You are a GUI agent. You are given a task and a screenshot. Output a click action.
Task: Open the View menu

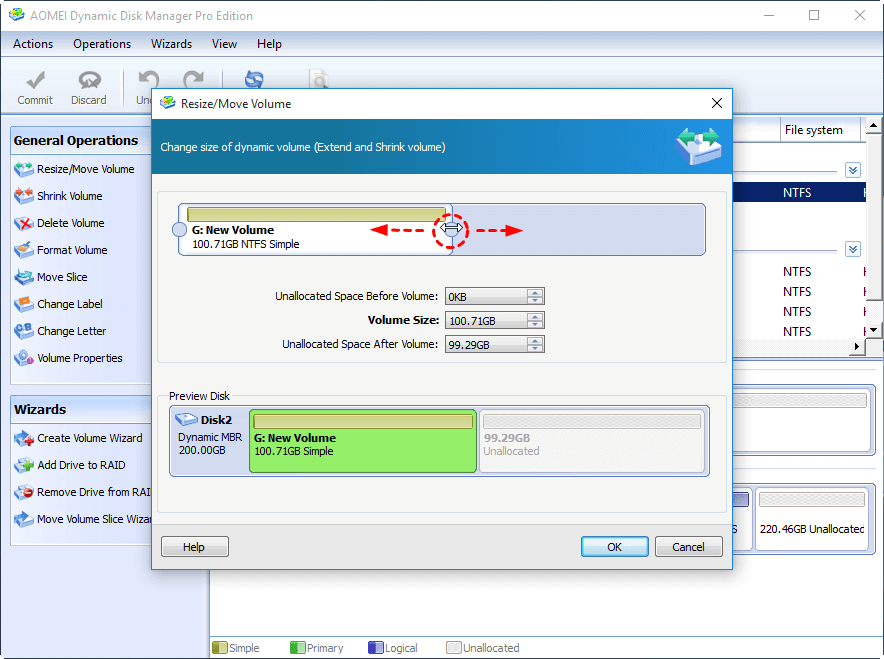(224, 44)
